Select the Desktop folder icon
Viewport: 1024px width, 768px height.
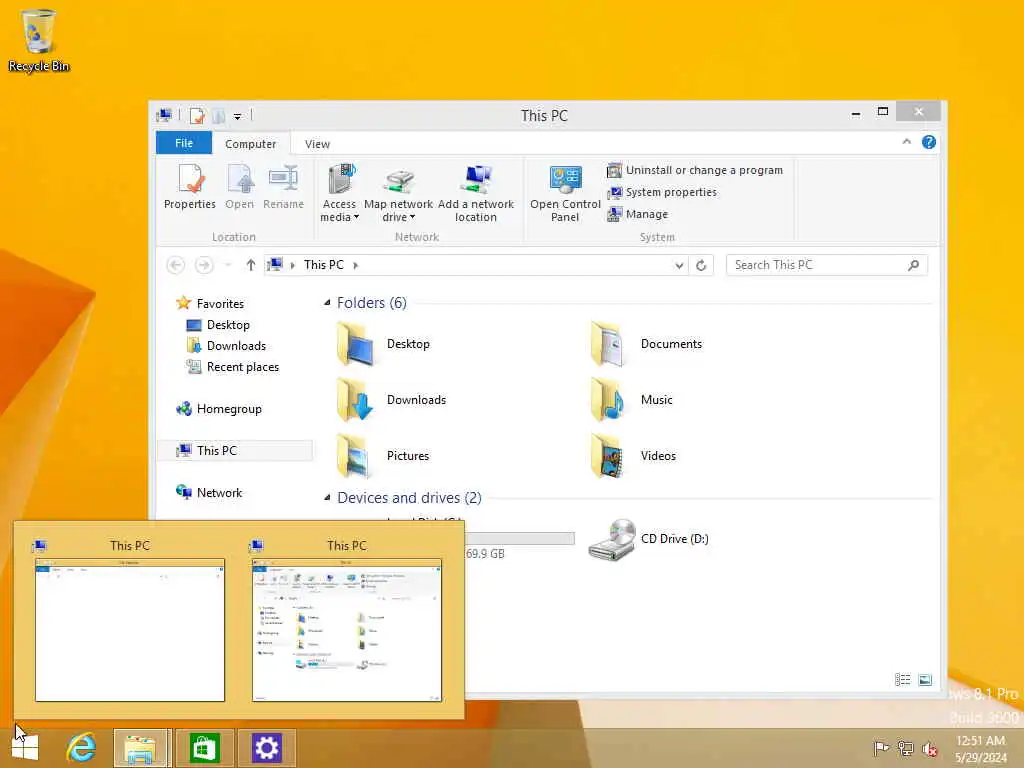pyautogui.click(x=355, y=344)
